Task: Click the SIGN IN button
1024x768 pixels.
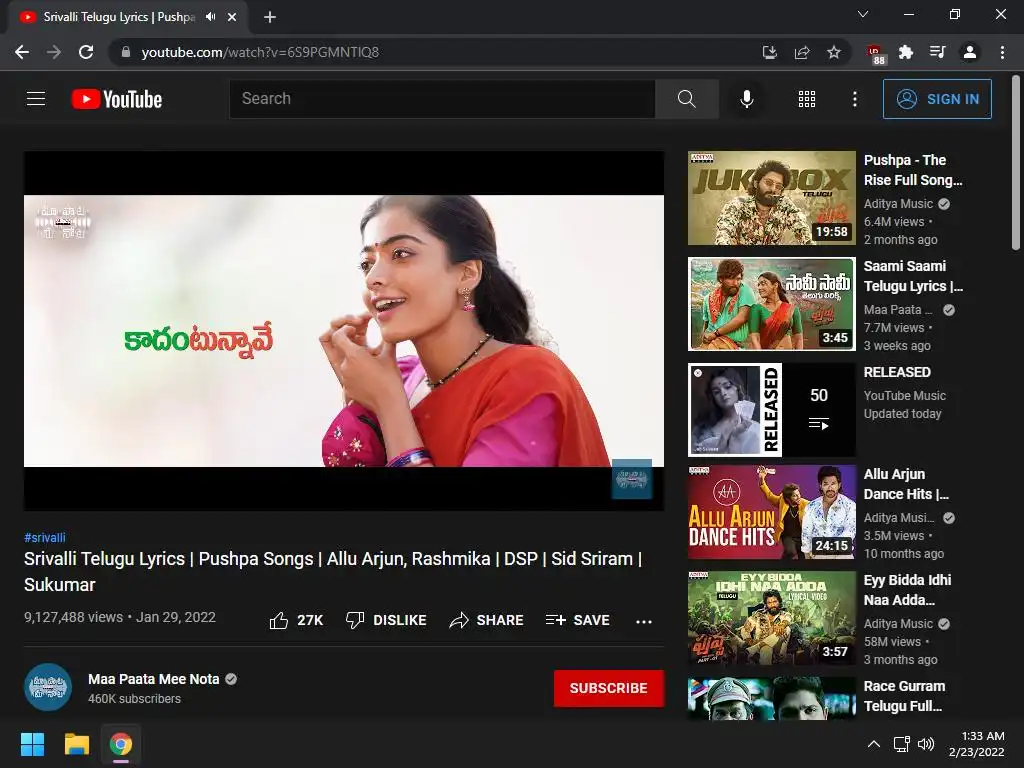Action: [937, 99]
